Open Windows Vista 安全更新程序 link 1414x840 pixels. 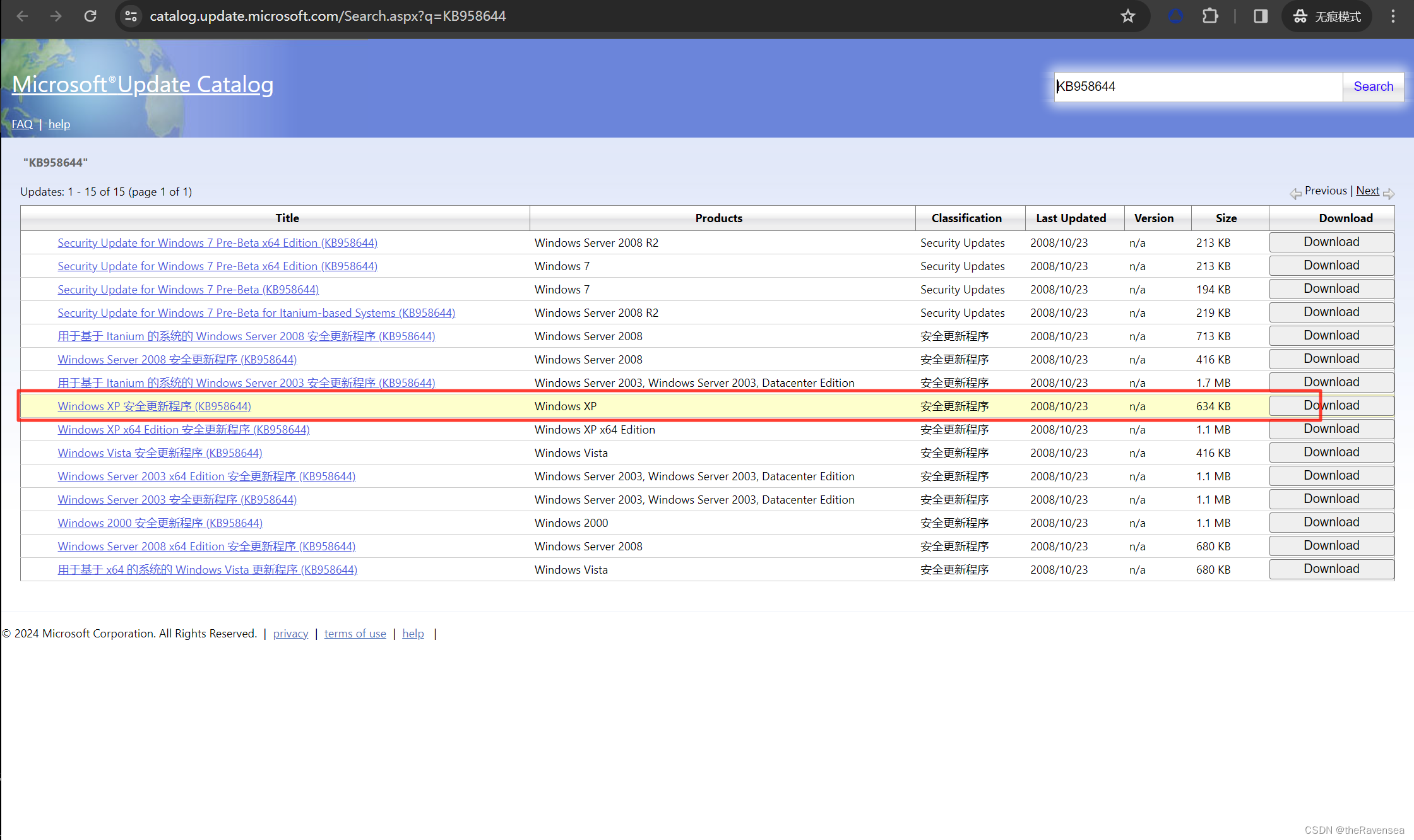click(x=160, y=453)
